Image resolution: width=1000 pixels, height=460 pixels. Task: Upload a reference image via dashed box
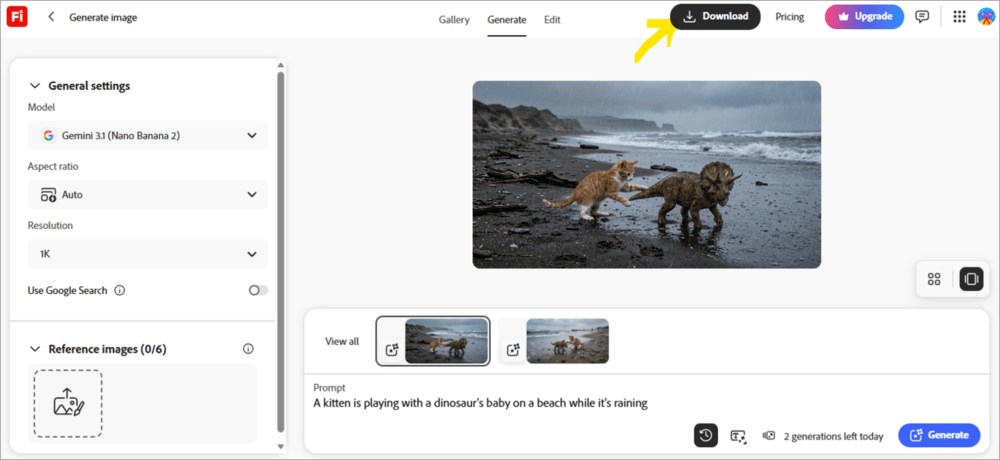point(68,403)
